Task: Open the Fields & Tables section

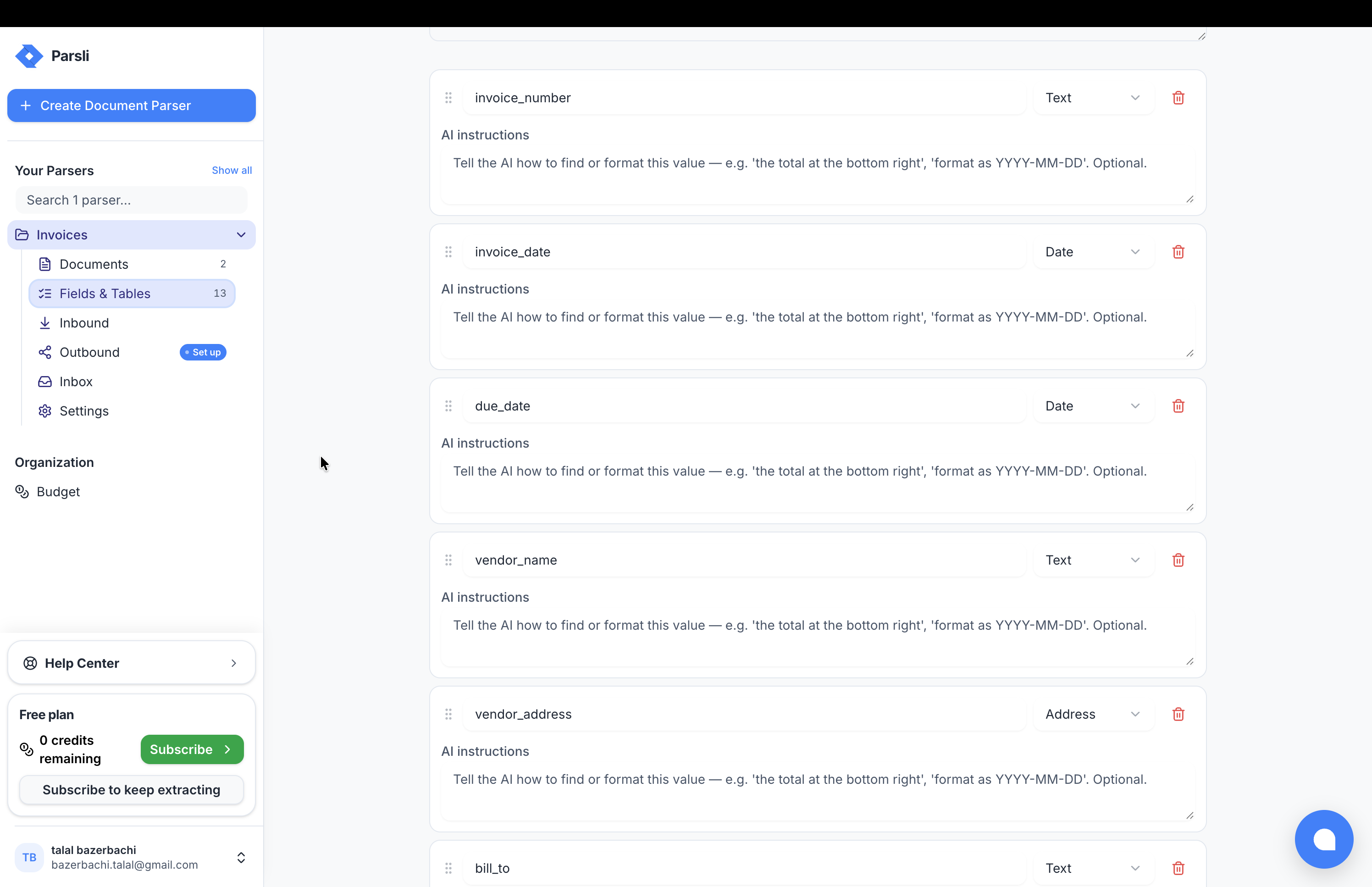Action: click(x=132, y=294)
